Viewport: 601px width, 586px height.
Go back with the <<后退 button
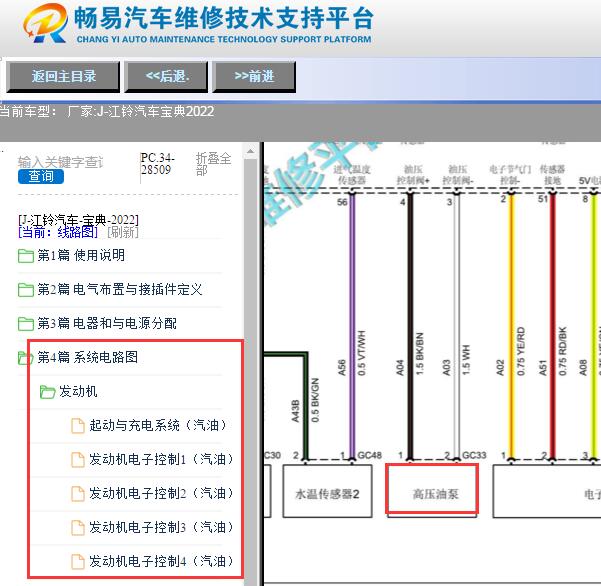point(166,77)
